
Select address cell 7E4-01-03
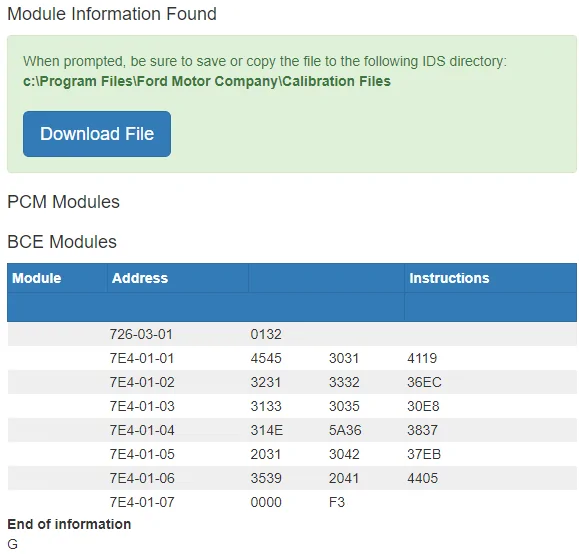[x=142, y=406]
